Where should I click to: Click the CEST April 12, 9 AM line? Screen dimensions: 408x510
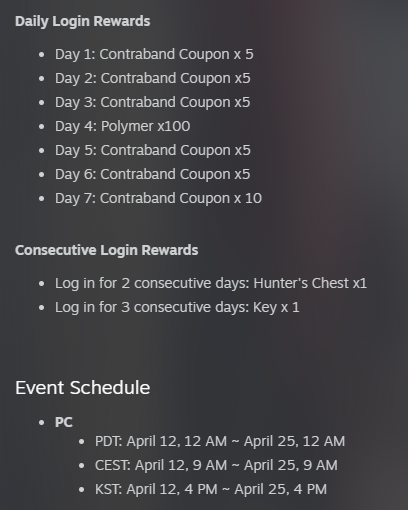(x=216, y=465)
